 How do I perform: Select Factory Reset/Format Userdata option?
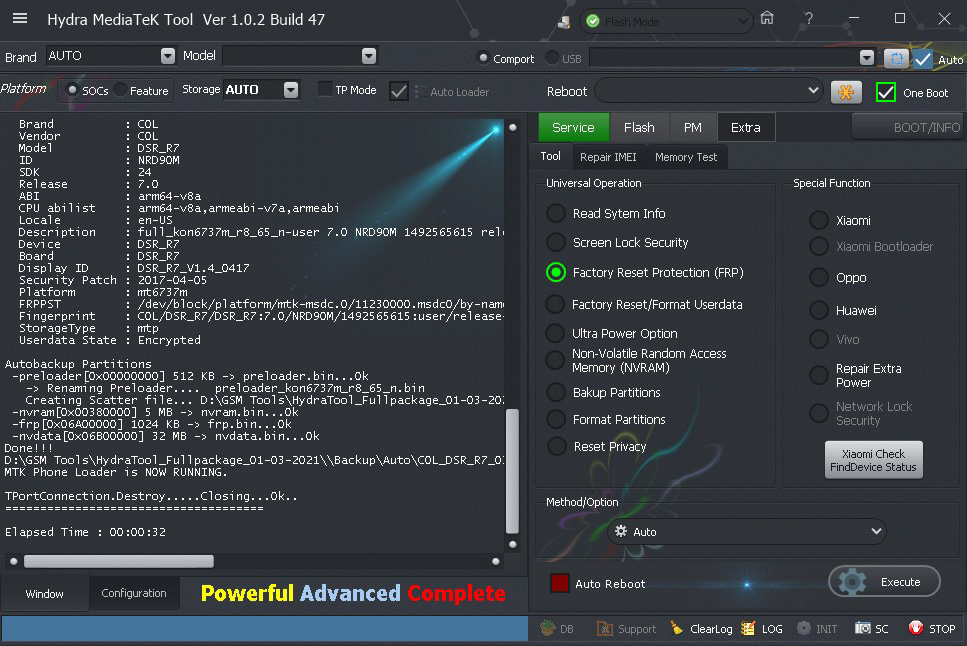pyautogui.click(x=555, y=304)
